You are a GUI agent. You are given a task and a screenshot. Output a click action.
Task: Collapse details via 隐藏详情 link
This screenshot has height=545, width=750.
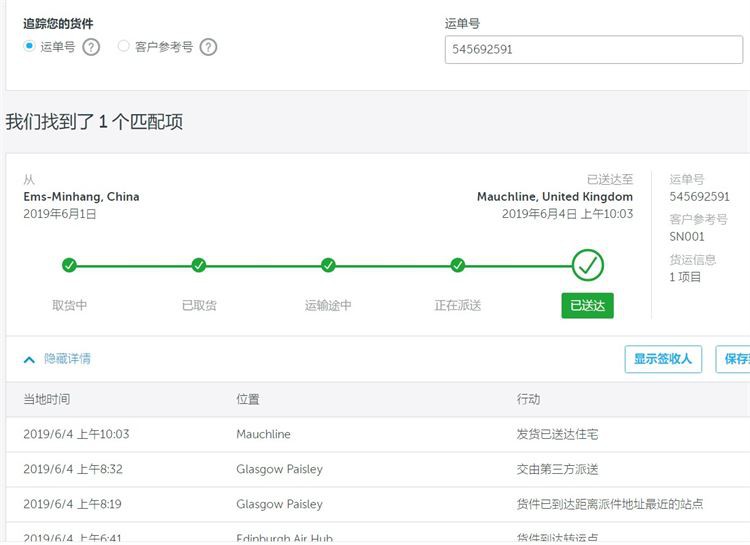tap(67, 359)
